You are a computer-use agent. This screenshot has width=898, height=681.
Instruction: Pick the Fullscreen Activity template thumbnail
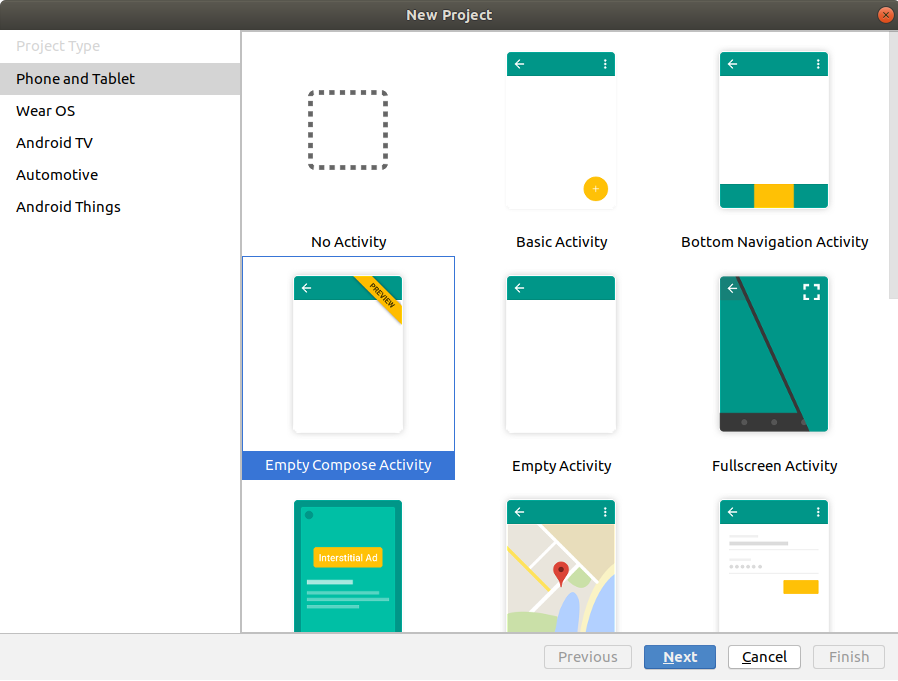click(x=774, y=354)
